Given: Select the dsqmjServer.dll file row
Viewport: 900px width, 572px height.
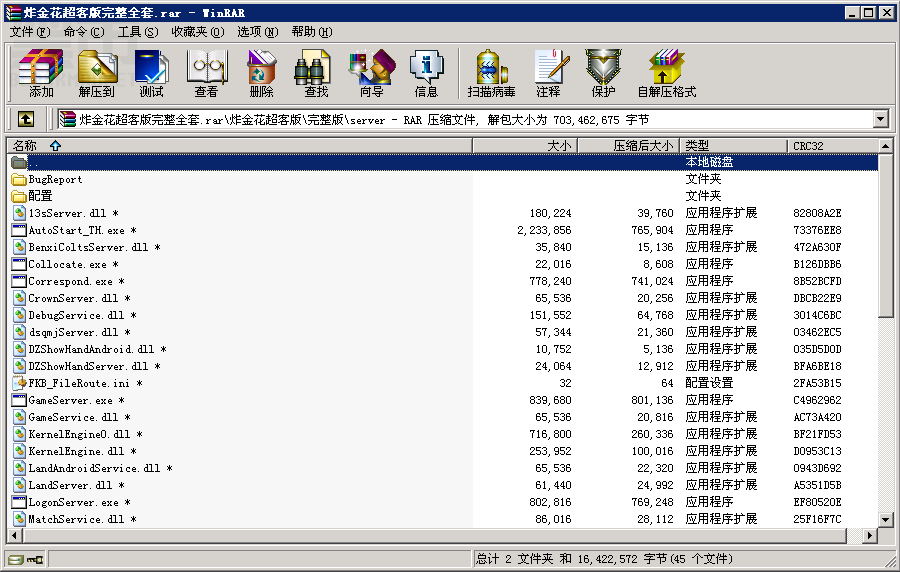Looking at the screenshot, I should (443, 332).
